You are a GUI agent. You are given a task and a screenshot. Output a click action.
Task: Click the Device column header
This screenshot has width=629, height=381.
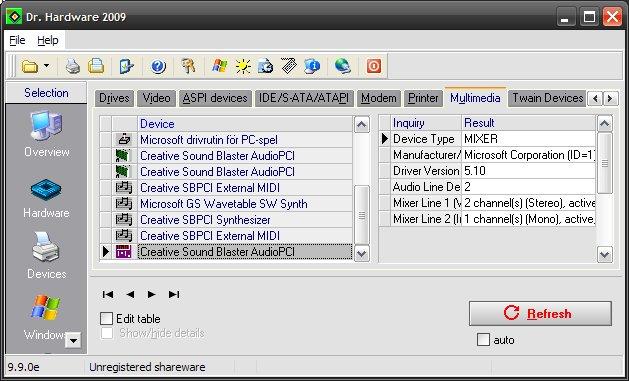click(246, 124)
